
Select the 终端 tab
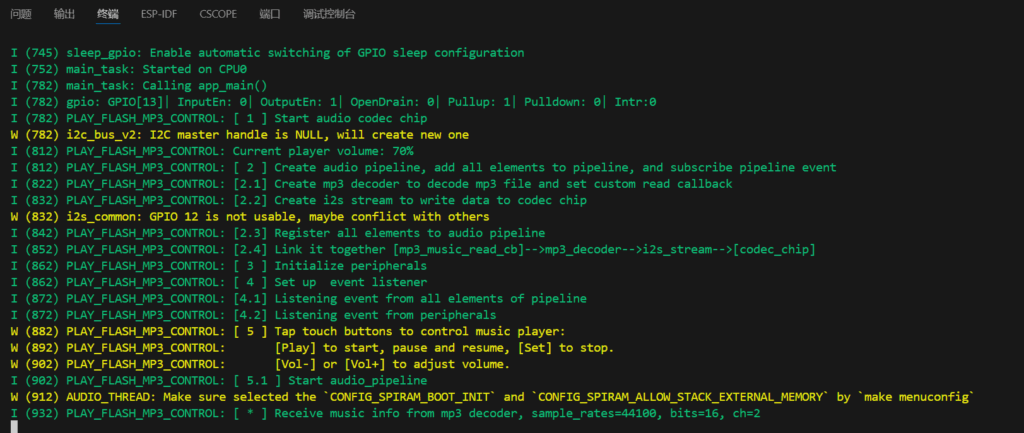point(108,14)
